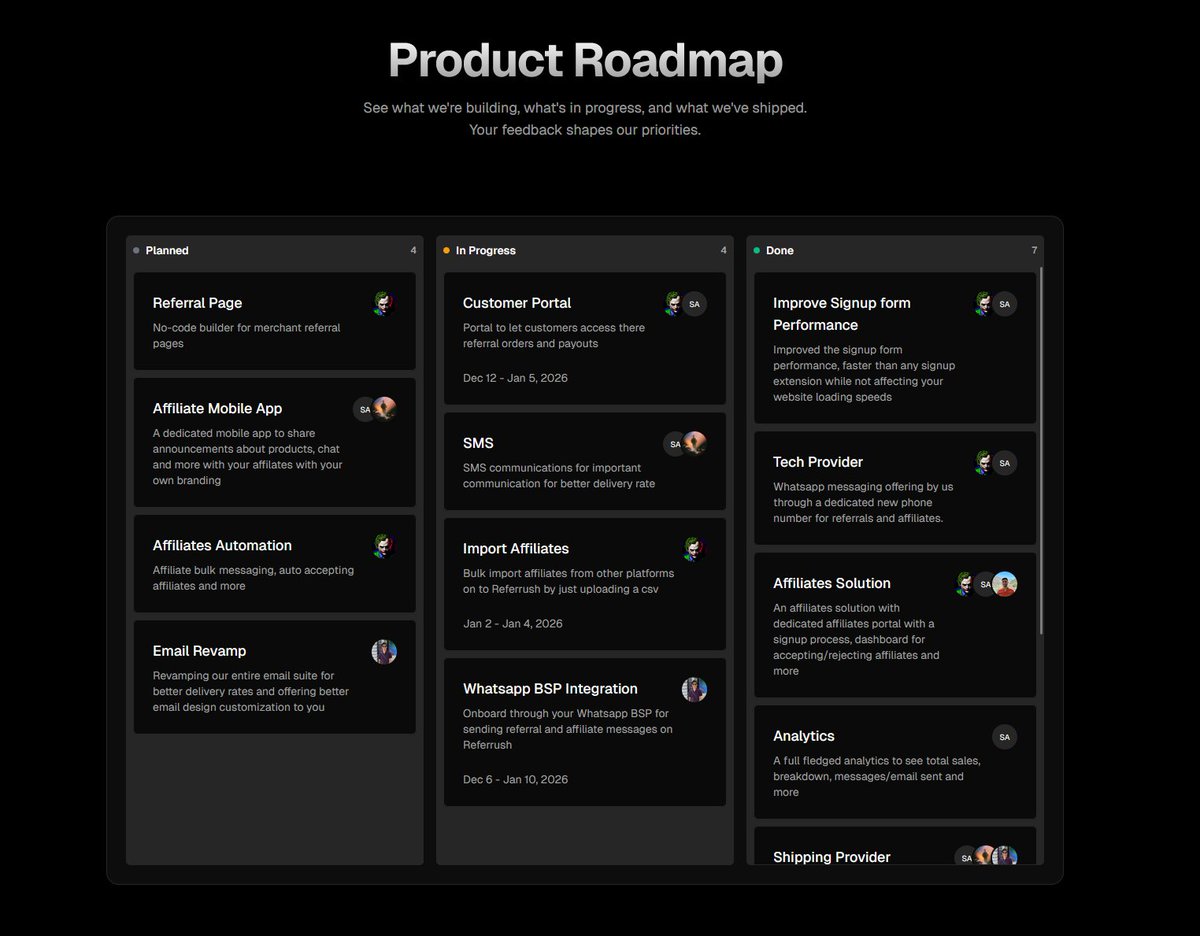
Task: Click the SA avatar on Customer Portal card
Action: pos(694,304)
